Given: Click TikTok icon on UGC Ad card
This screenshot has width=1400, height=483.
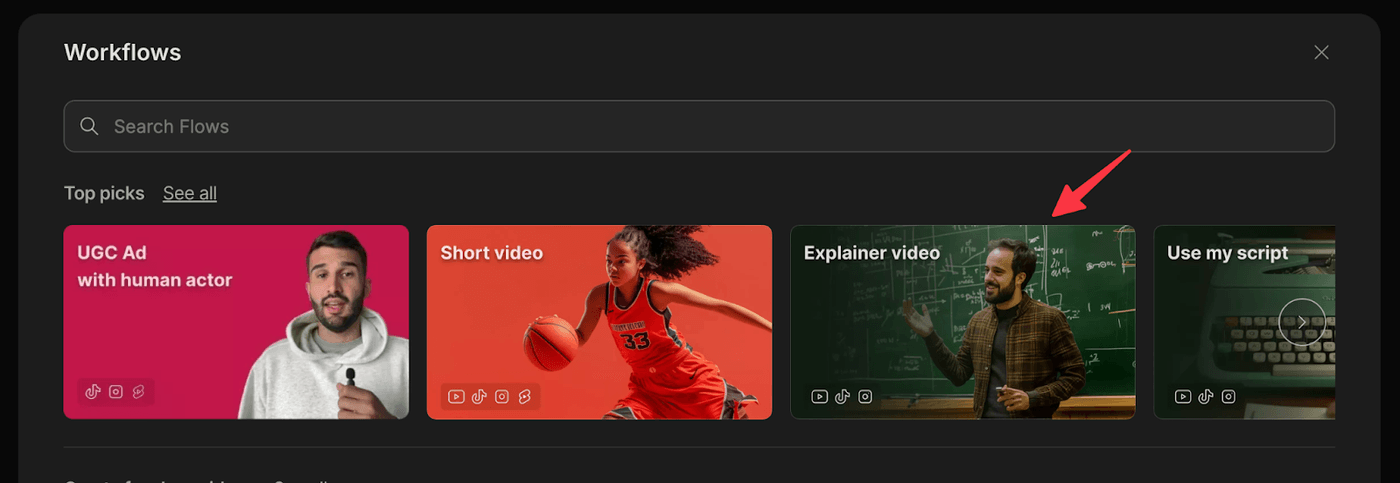Looking at the screenshot, I should tap(93, 392).
